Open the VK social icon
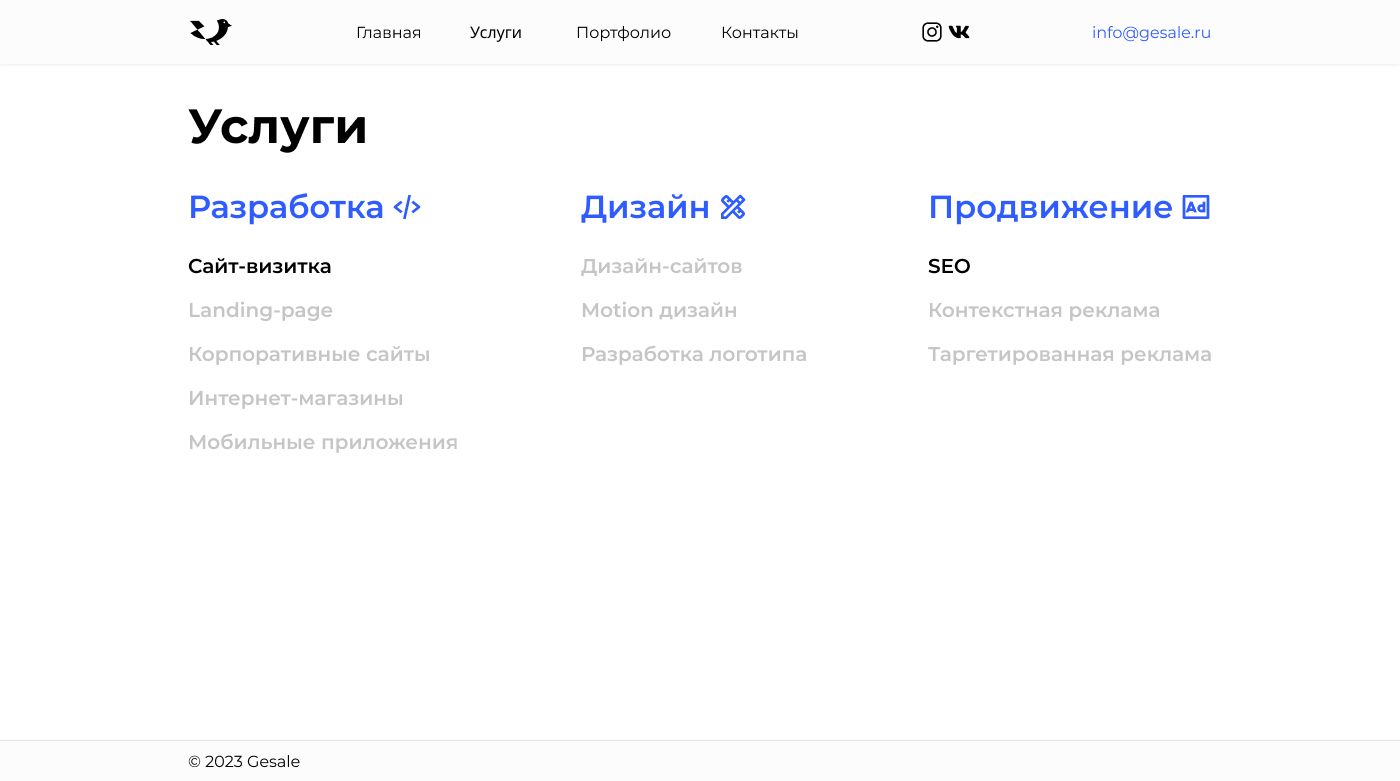 tap(959, 32)
